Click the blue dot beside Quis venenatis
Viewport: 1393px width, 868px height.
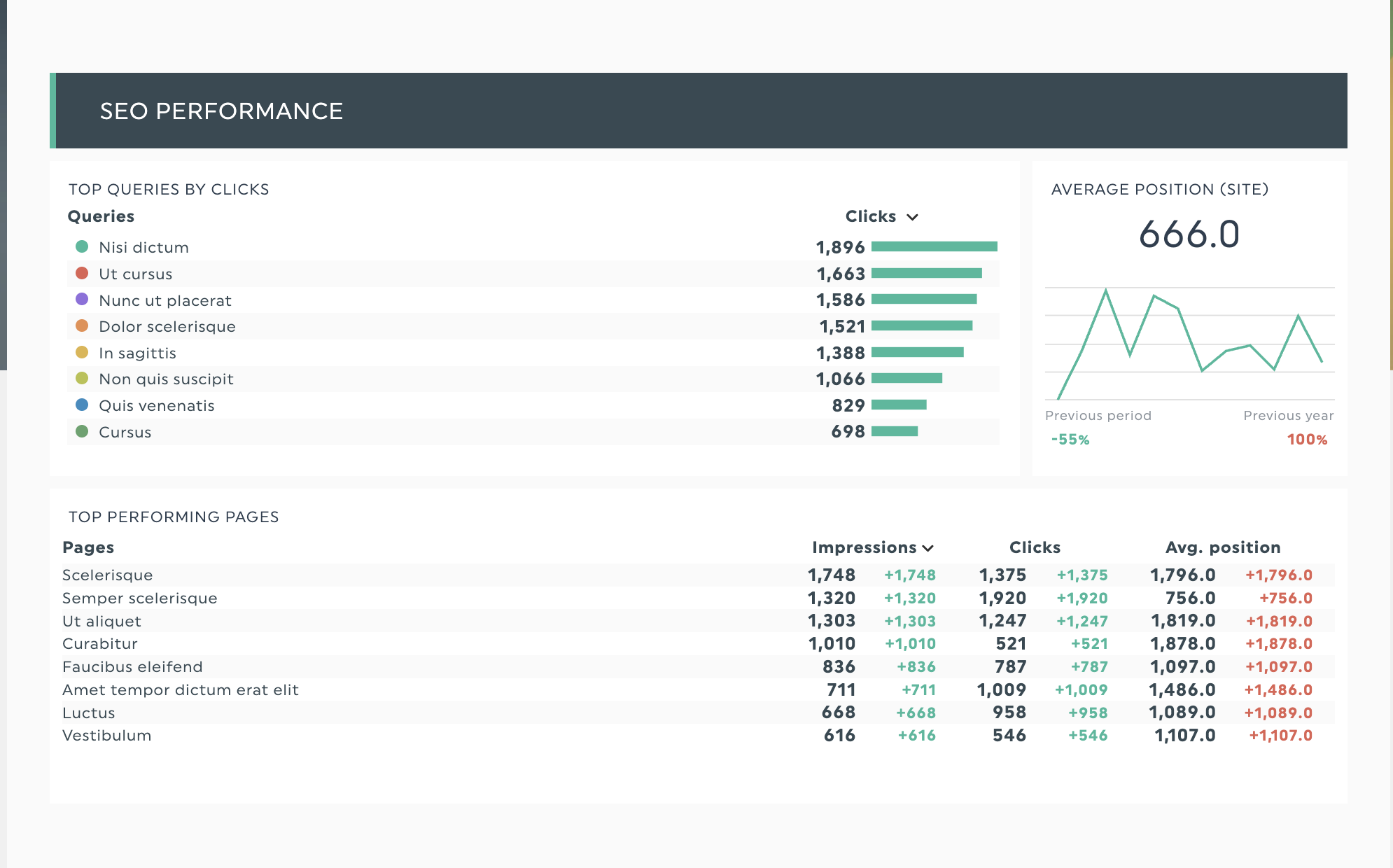(x=82, y=405)
